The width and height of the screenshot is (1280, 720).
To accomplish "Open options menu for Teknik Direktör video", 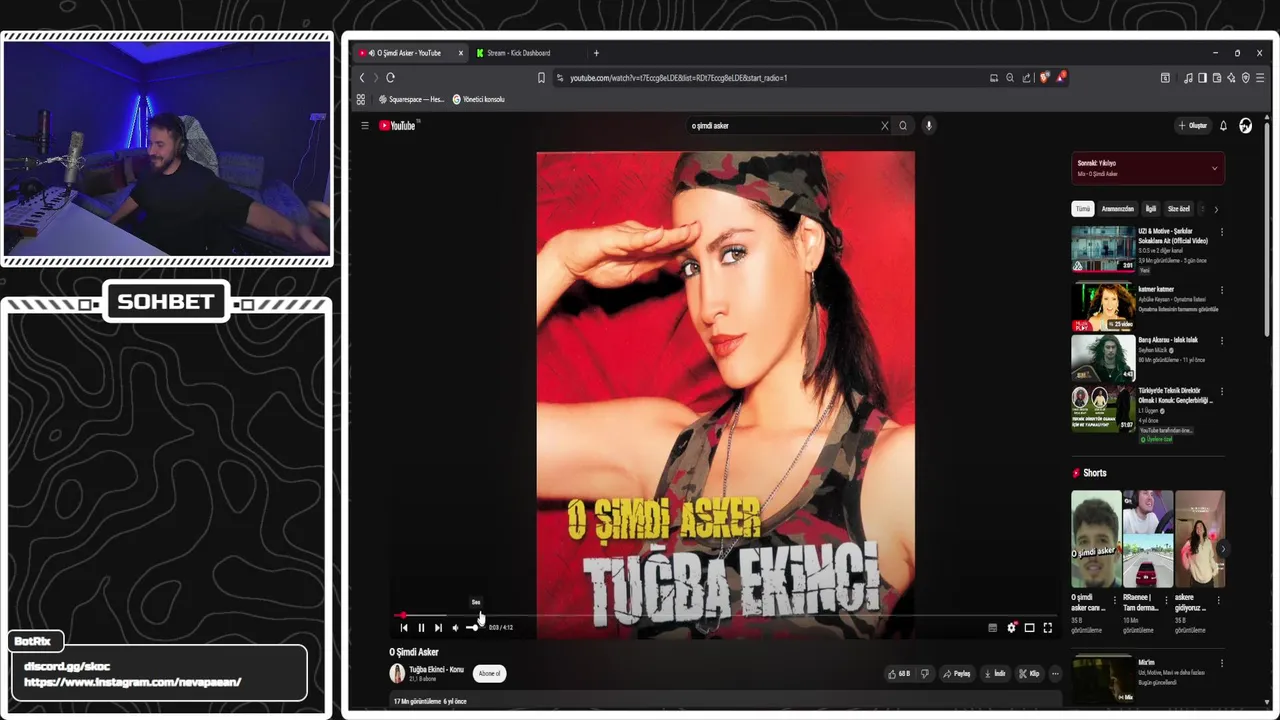I will (1221, 392).
